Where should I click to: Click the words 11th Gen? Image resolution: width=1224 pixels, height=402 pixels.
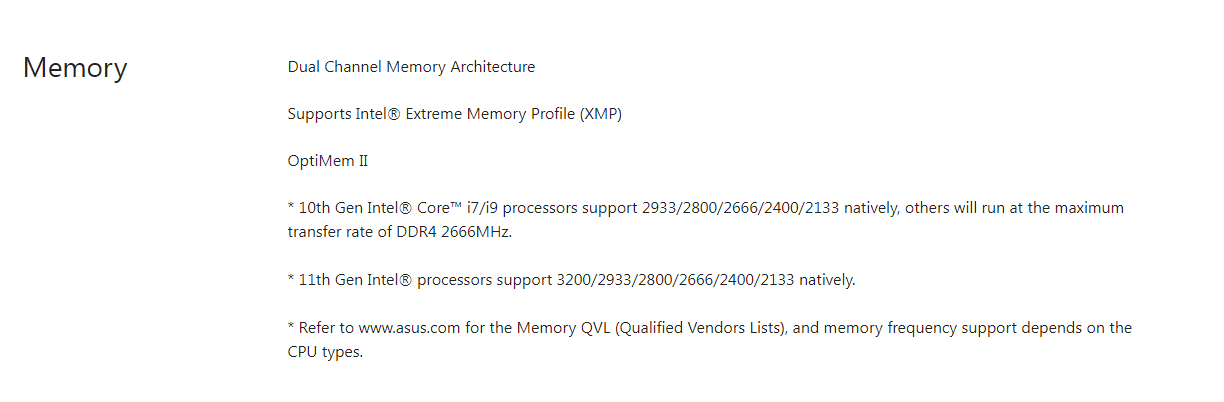tap(328, 280)
